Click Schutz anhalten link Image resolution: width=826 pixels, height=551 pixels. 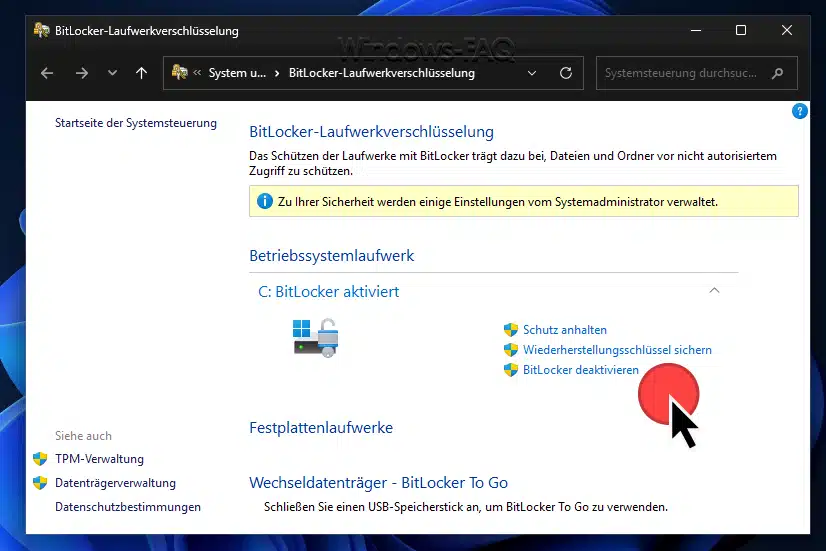click(x=565, y=330)
